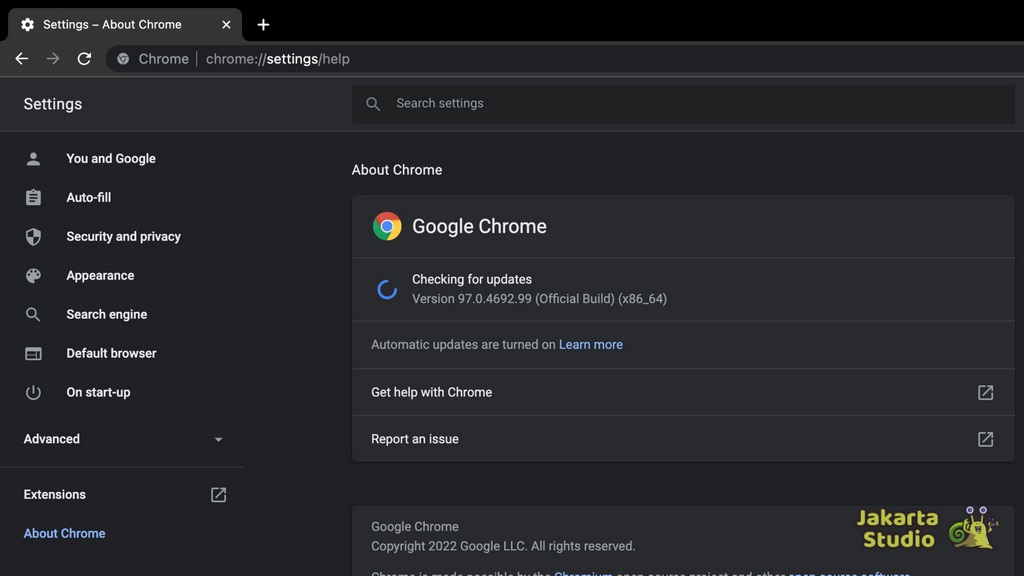The width and height of the screenshot is (1024, 576).
Task: Click the Learn more link
Action: tap(590, 344)
